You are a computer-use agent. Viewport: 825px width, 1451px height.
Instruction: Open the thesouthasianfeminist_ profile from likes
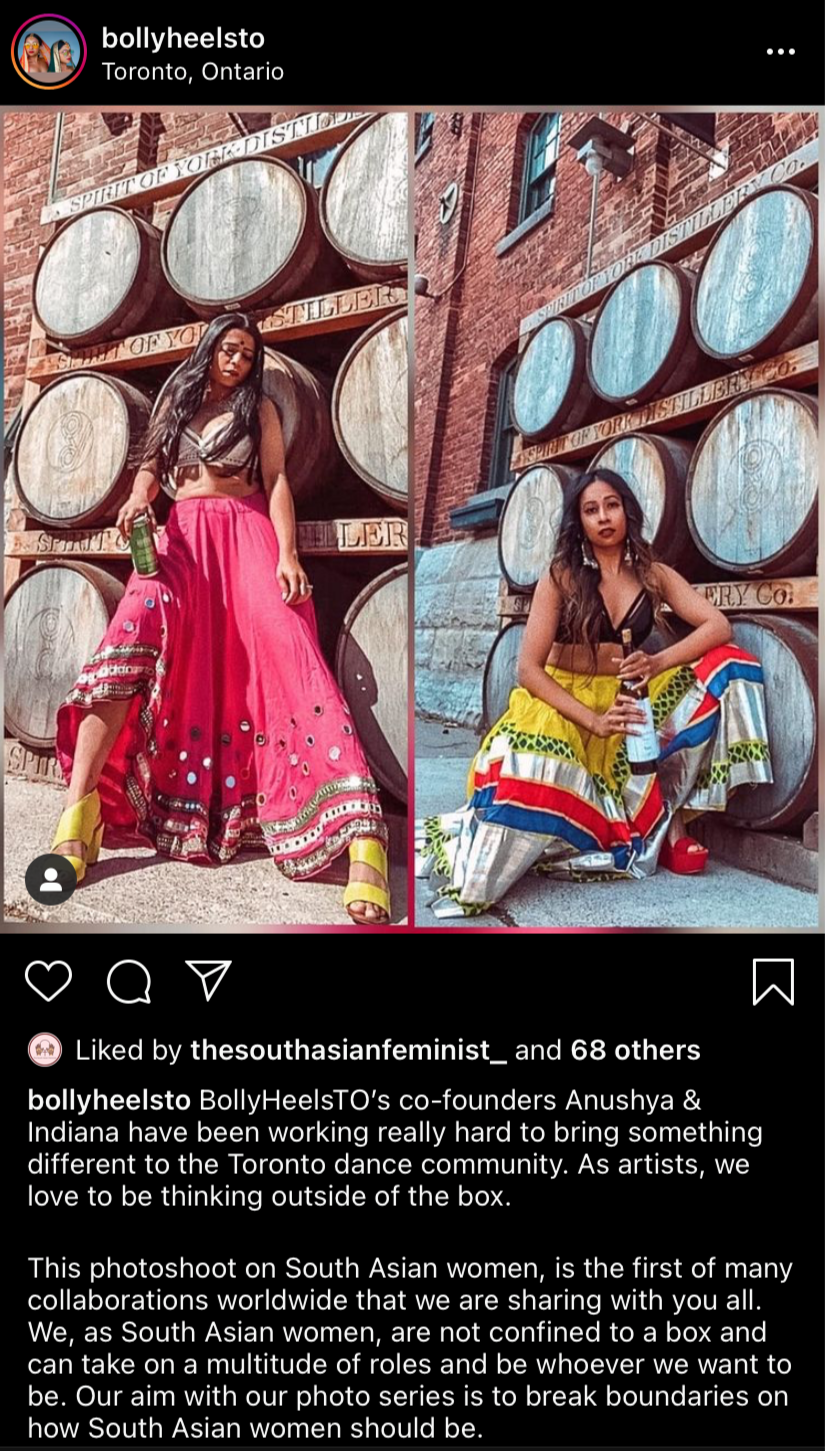click(x=348, y=1050)
